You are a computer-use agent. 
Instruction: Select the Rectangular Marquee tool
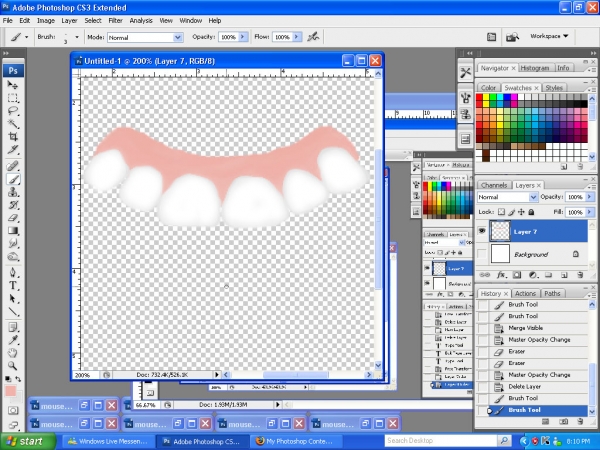click(13, 98)
